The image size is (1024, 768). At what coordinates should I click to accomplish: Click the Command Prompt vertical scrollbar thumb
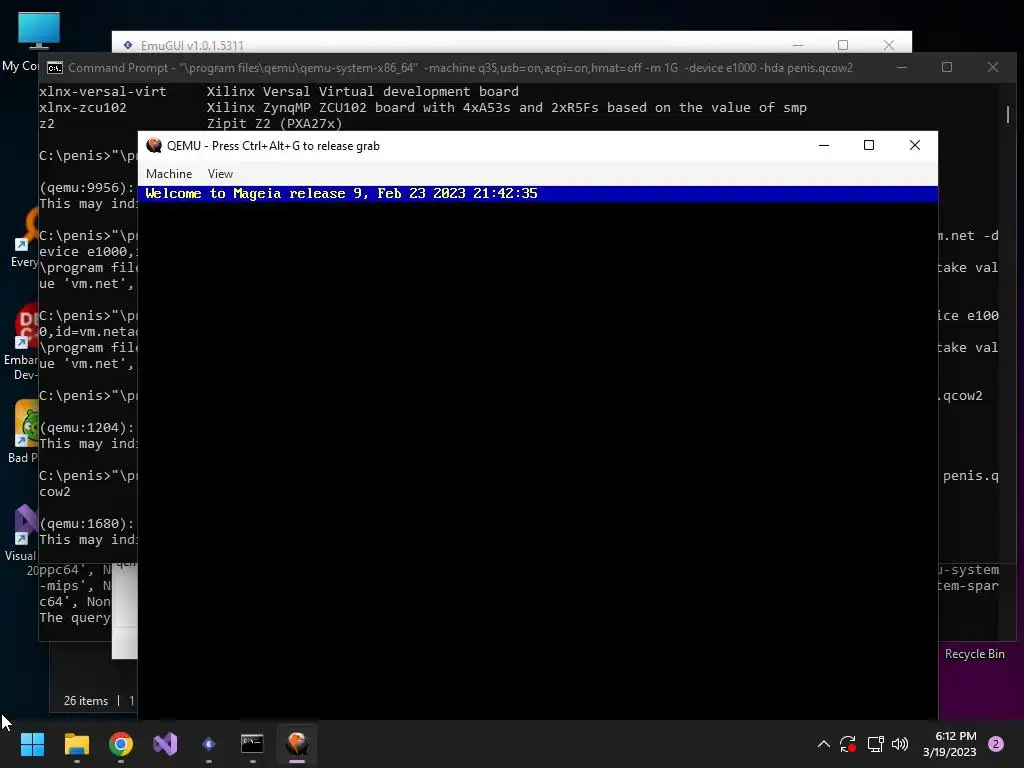[x=1008, y=114]
